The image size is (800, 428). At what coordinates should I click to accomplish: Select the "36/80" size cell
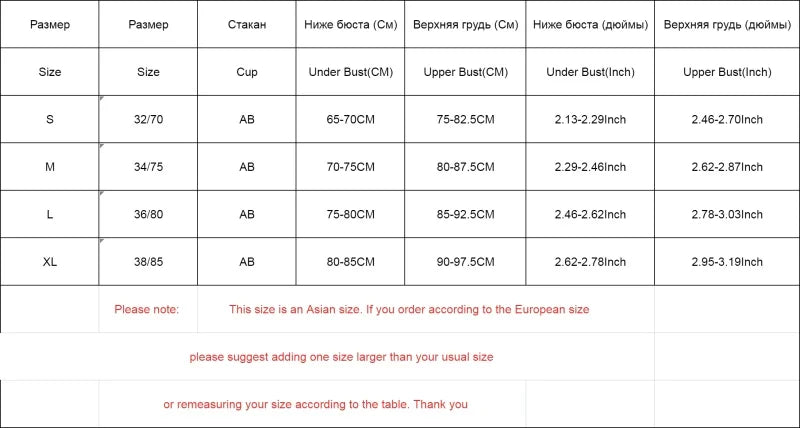(148, 214)
